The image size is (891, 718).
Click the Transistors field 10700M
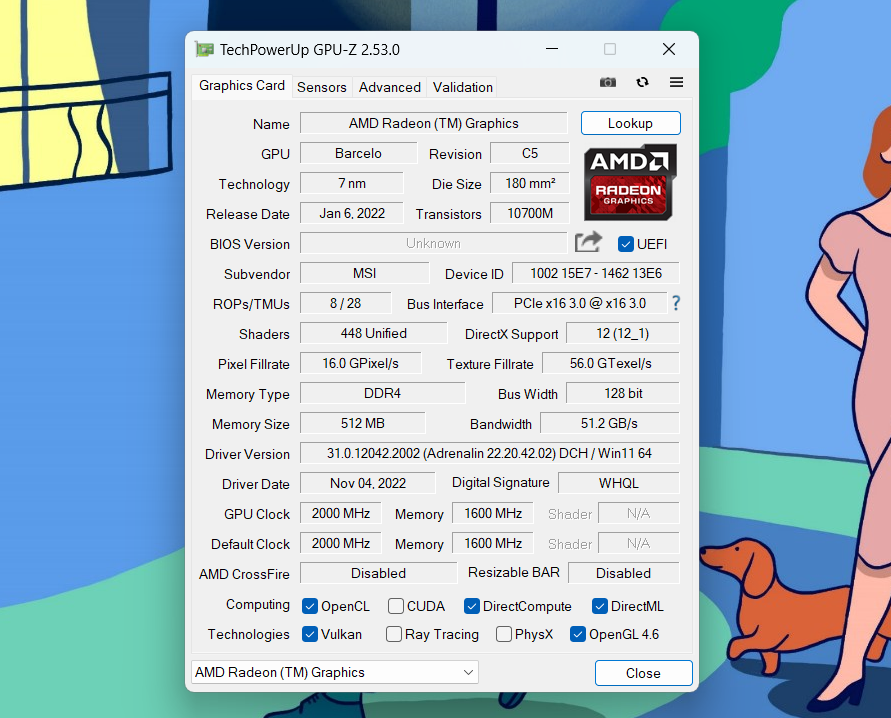[530, 214]
